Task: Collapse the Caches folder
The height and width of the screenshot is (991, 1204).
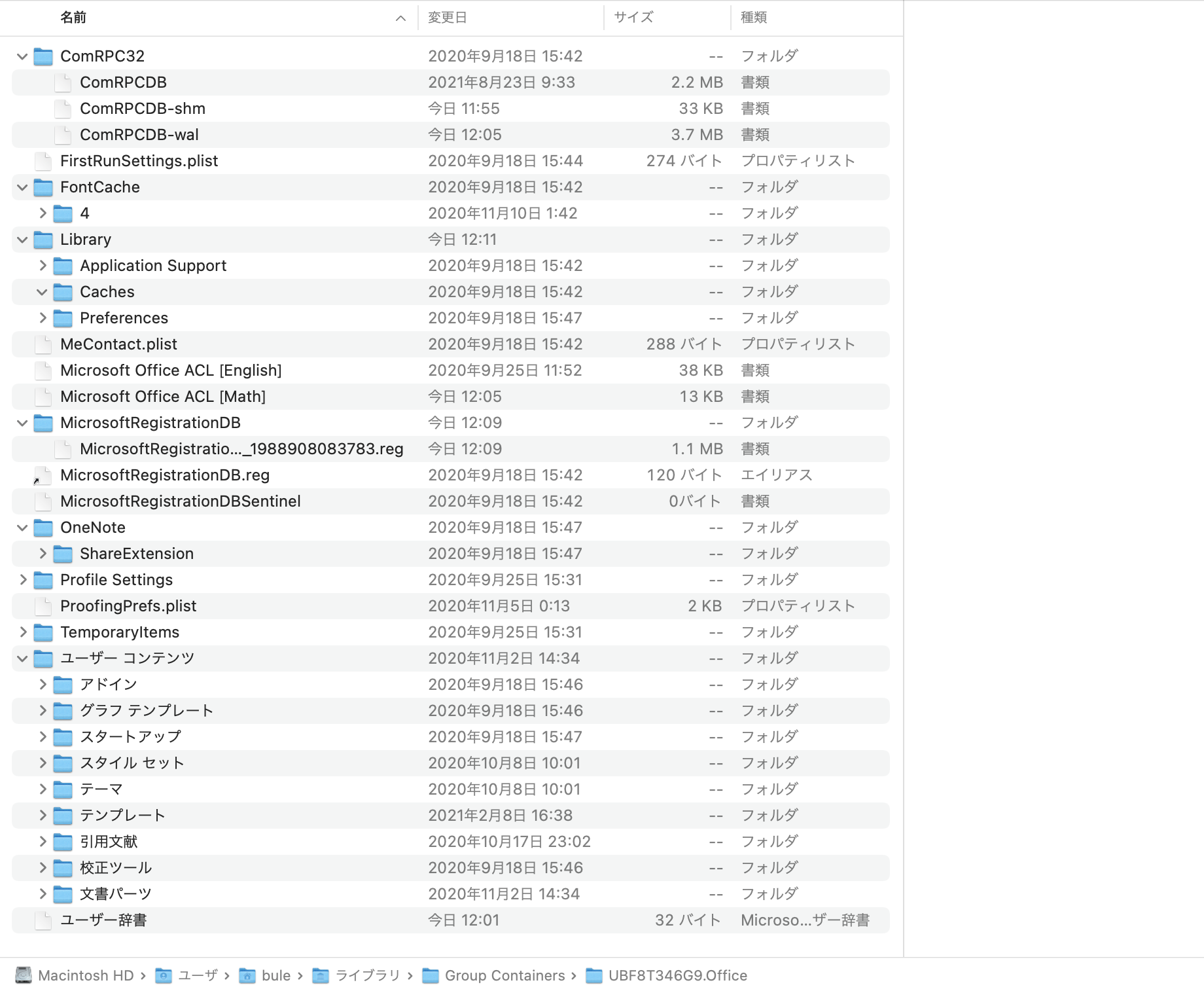Action: (42, 292)
